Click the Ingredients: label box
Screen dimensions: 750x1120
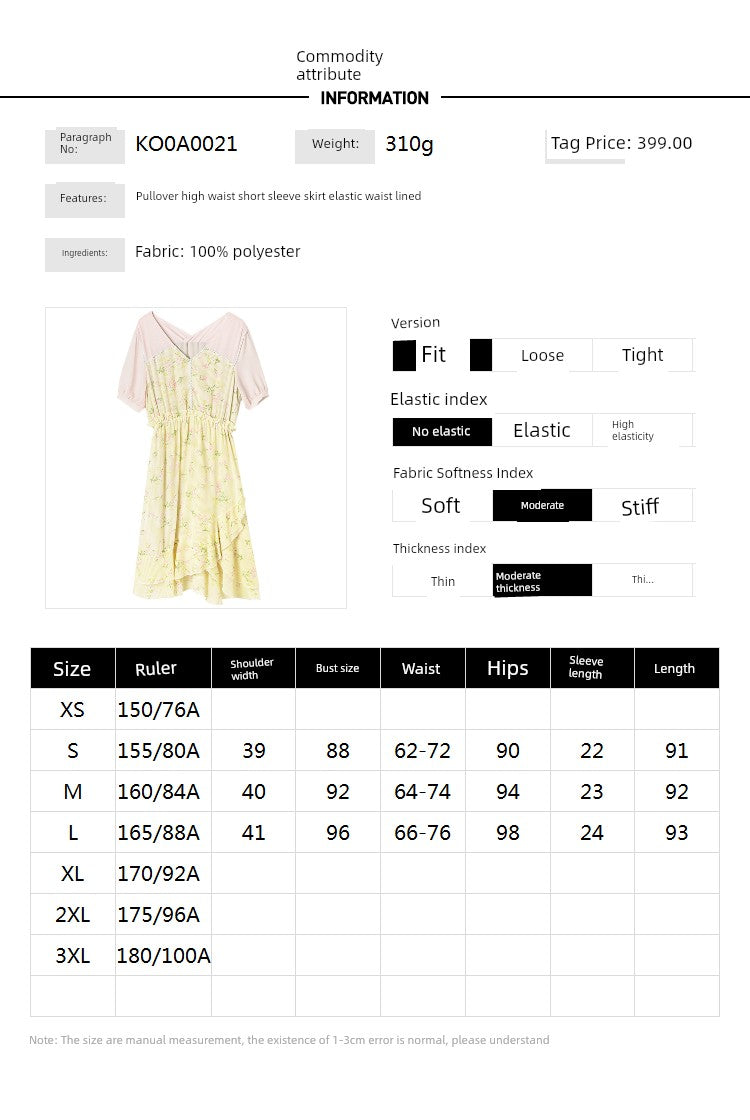click(x=84, y=254)
